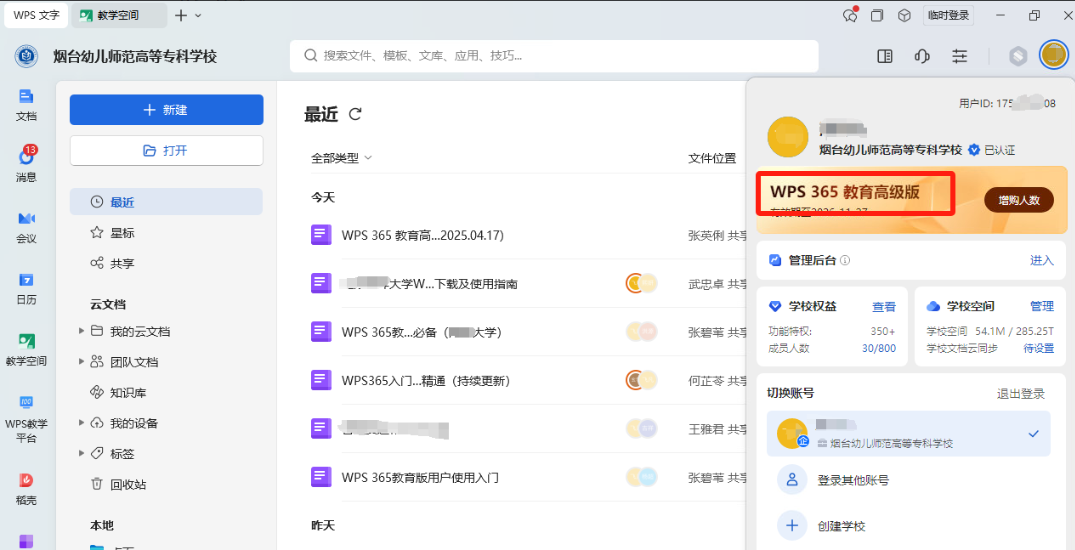Click the 增购人数 button

click(x=1018, y=200)
